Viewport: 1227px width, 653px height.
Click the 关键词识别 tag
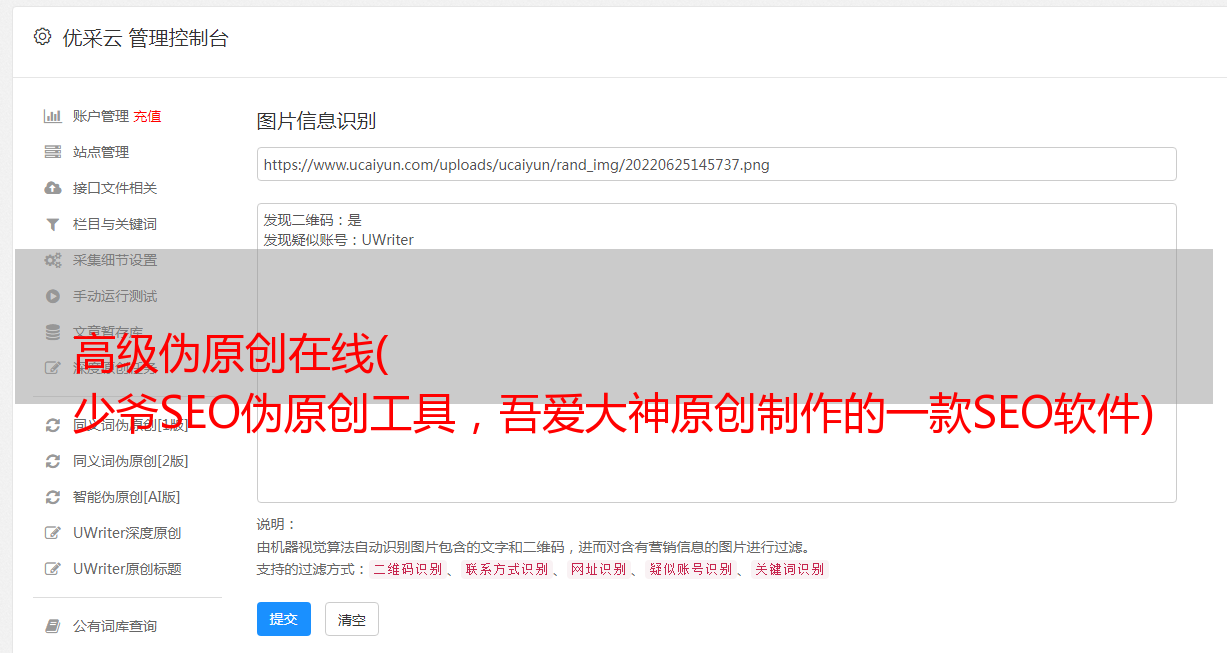[790, 569]
